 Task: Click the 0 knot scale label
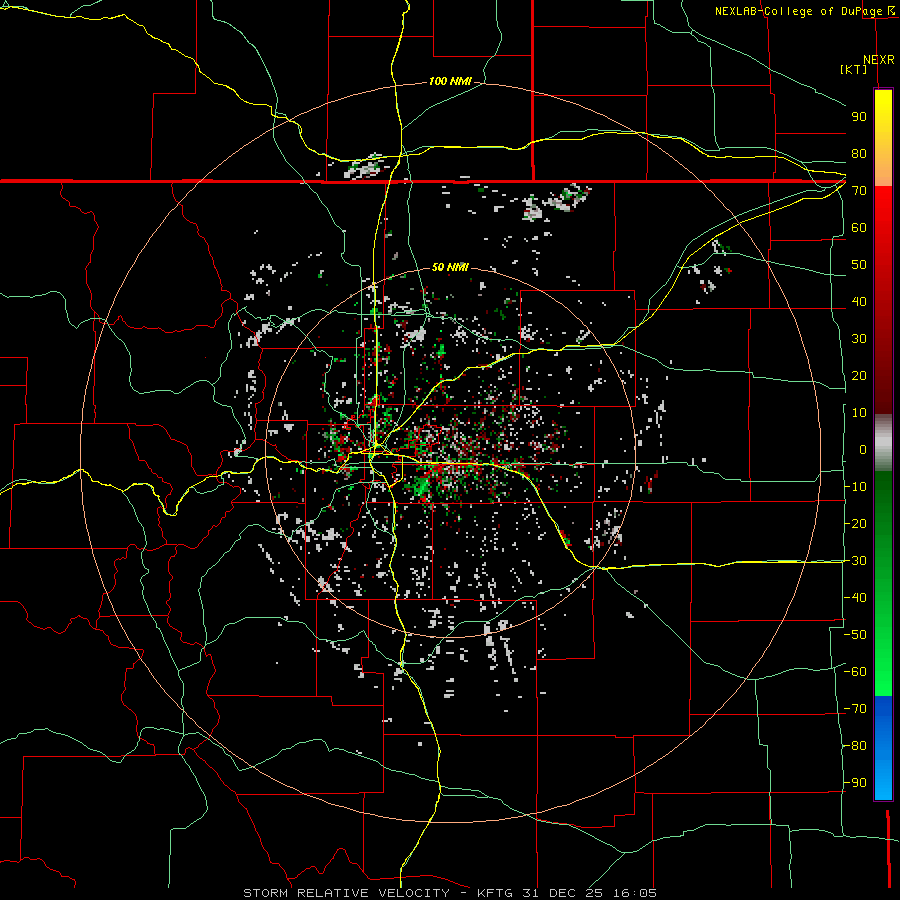(863, 449)
